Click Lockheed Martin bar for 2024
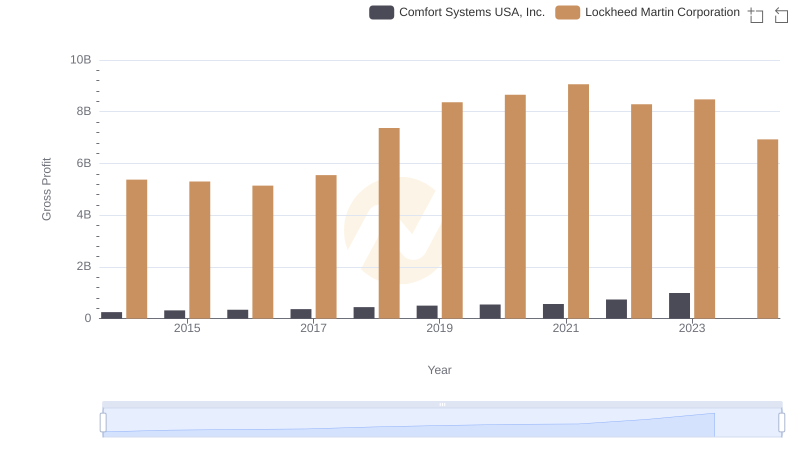Viewport: 800px width, 461px height. pyautogui.click(x=767, y=229)
